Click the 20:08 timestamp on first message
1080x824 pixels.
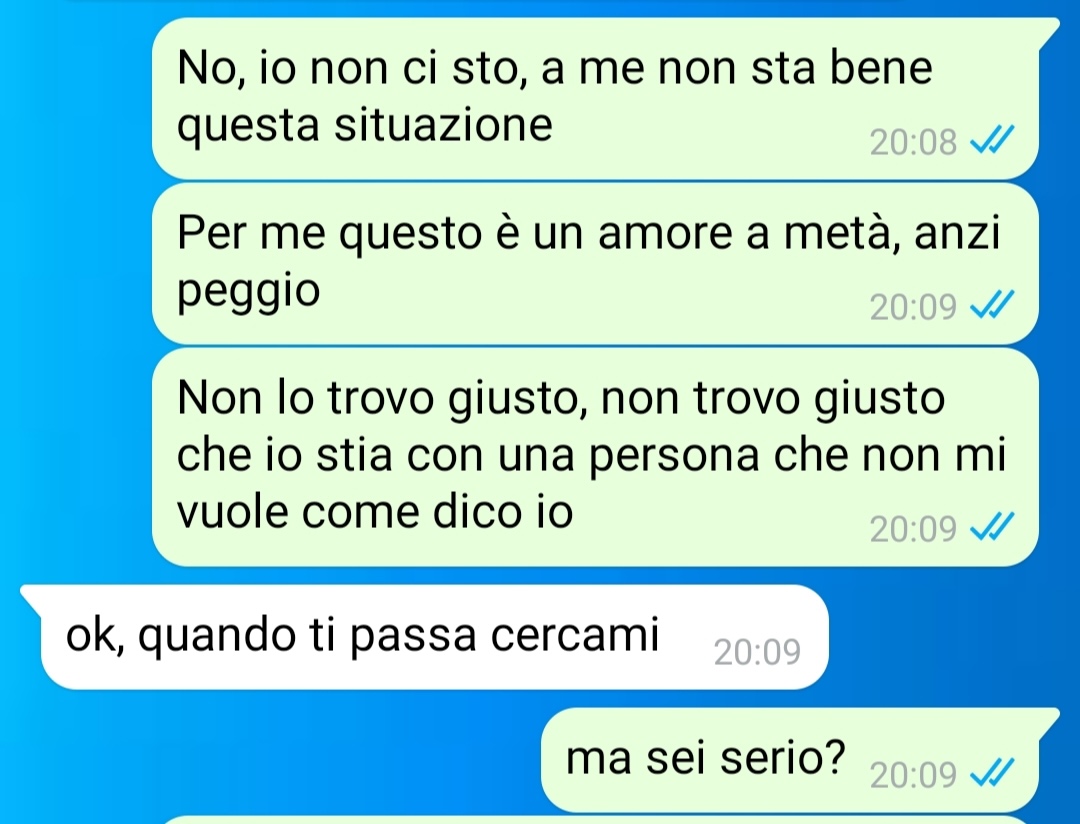913,143
